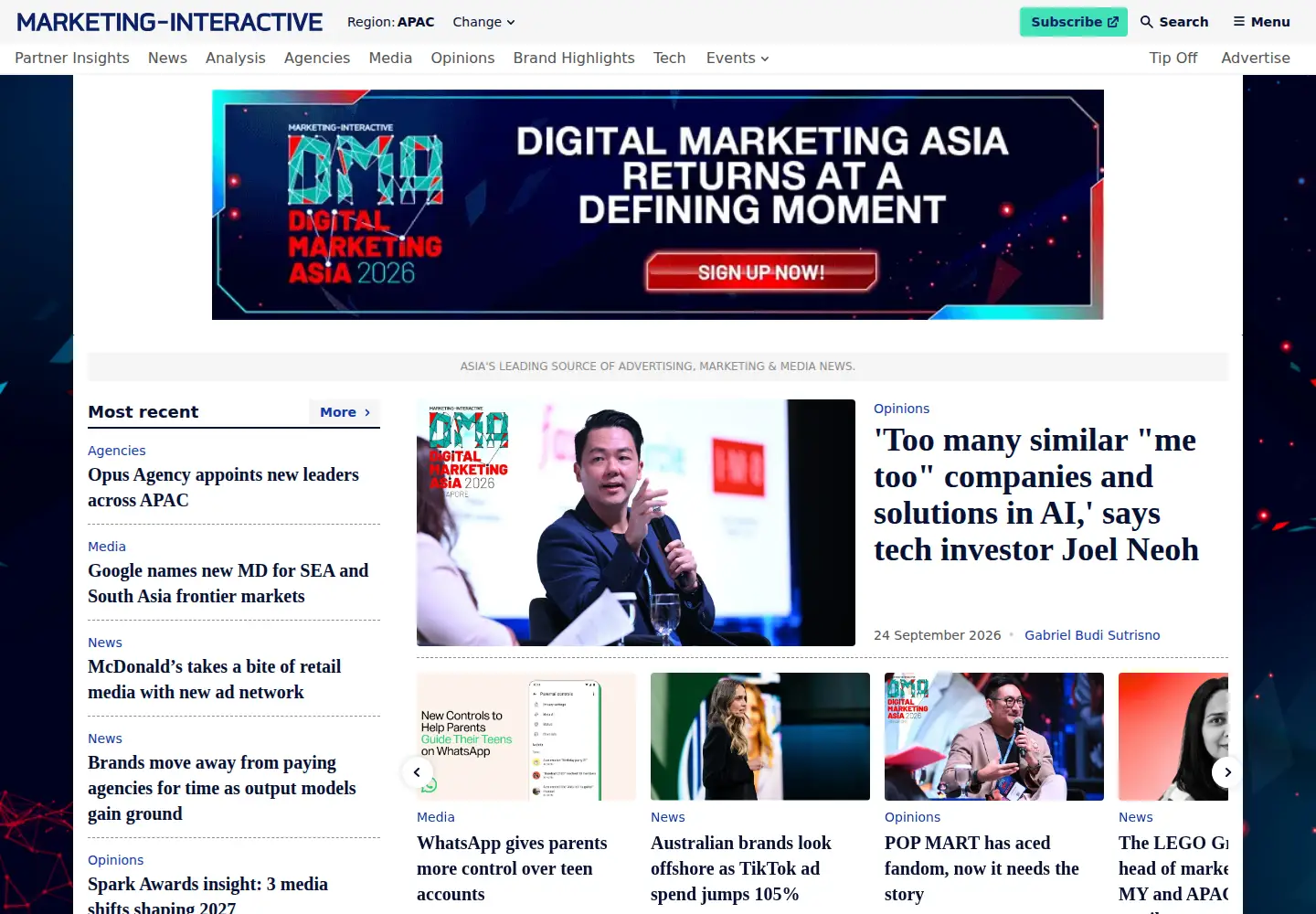
Task: Click the Advertise link
Action: click(x=1256, y=58)
